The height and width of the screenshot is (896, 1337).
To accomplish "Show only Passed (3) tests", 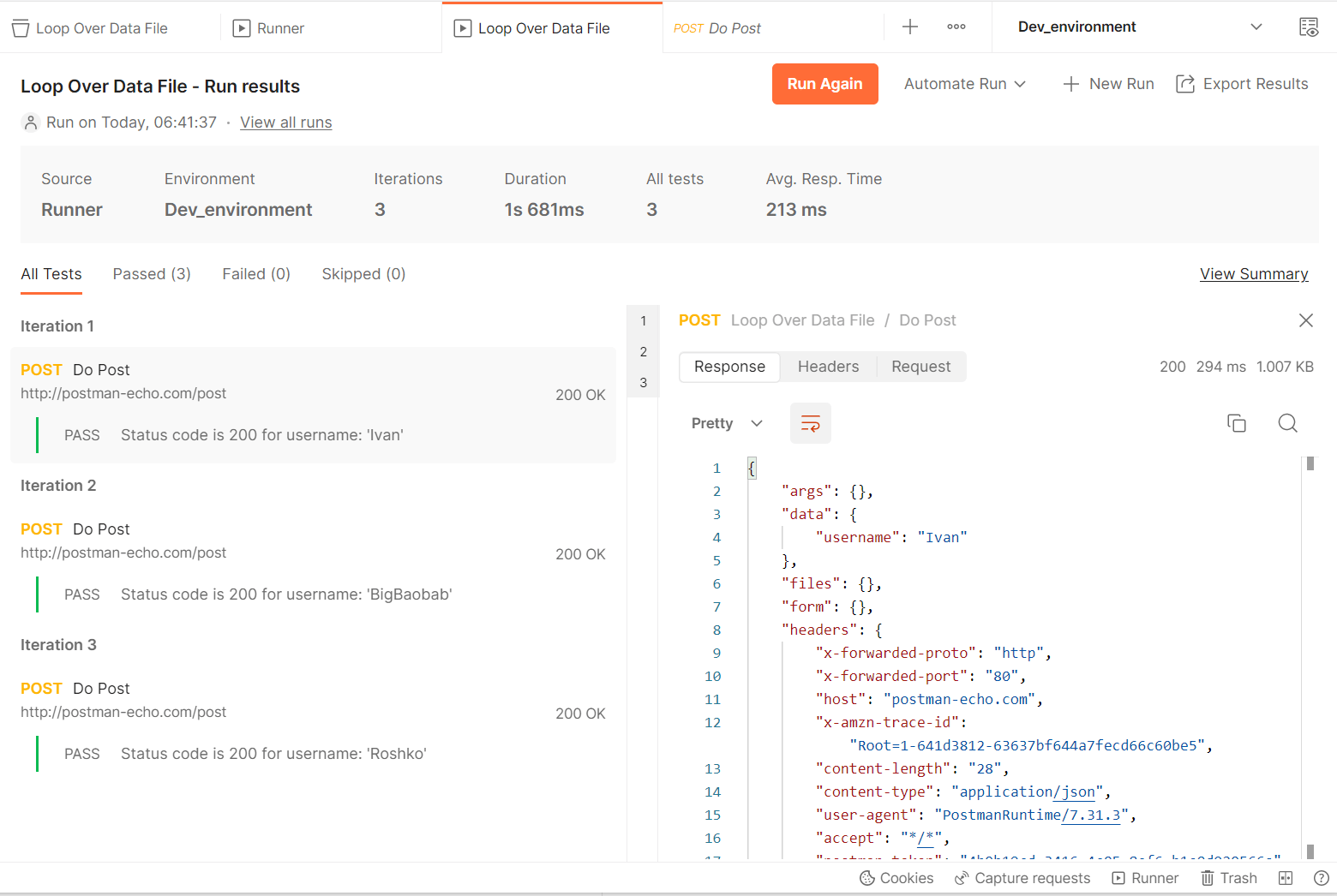I will pyautogui.click(x=151, y=273).
